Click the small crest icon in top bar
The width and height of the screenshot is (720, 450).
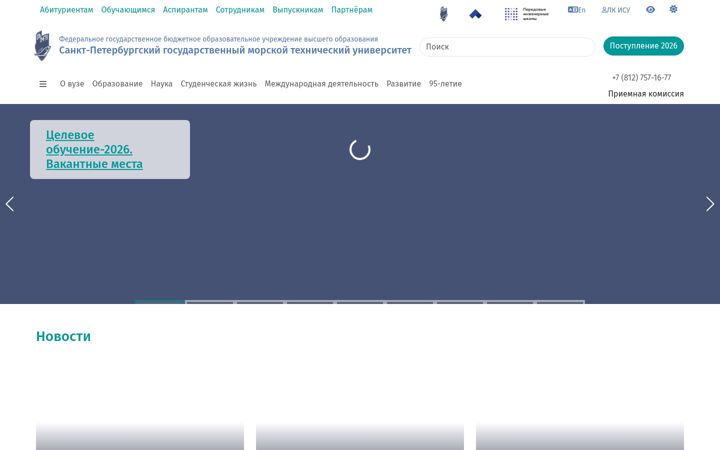pyautogui.click(x=444, y=14)
